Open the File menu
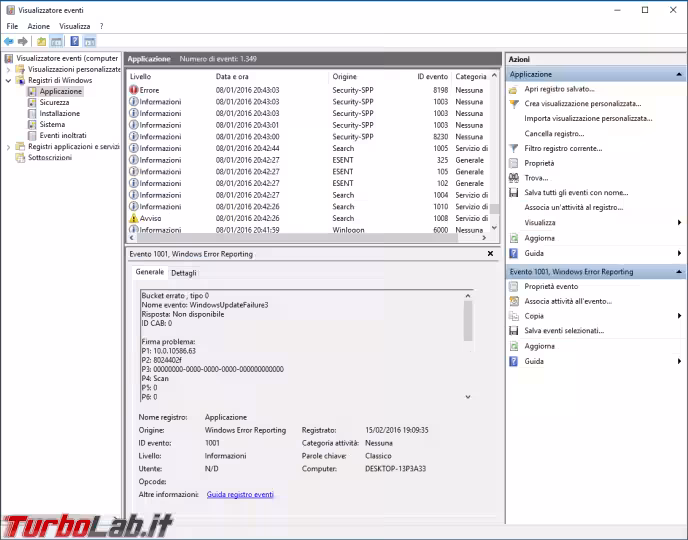Screen dimensions: 688x540 tap(12, 26)
